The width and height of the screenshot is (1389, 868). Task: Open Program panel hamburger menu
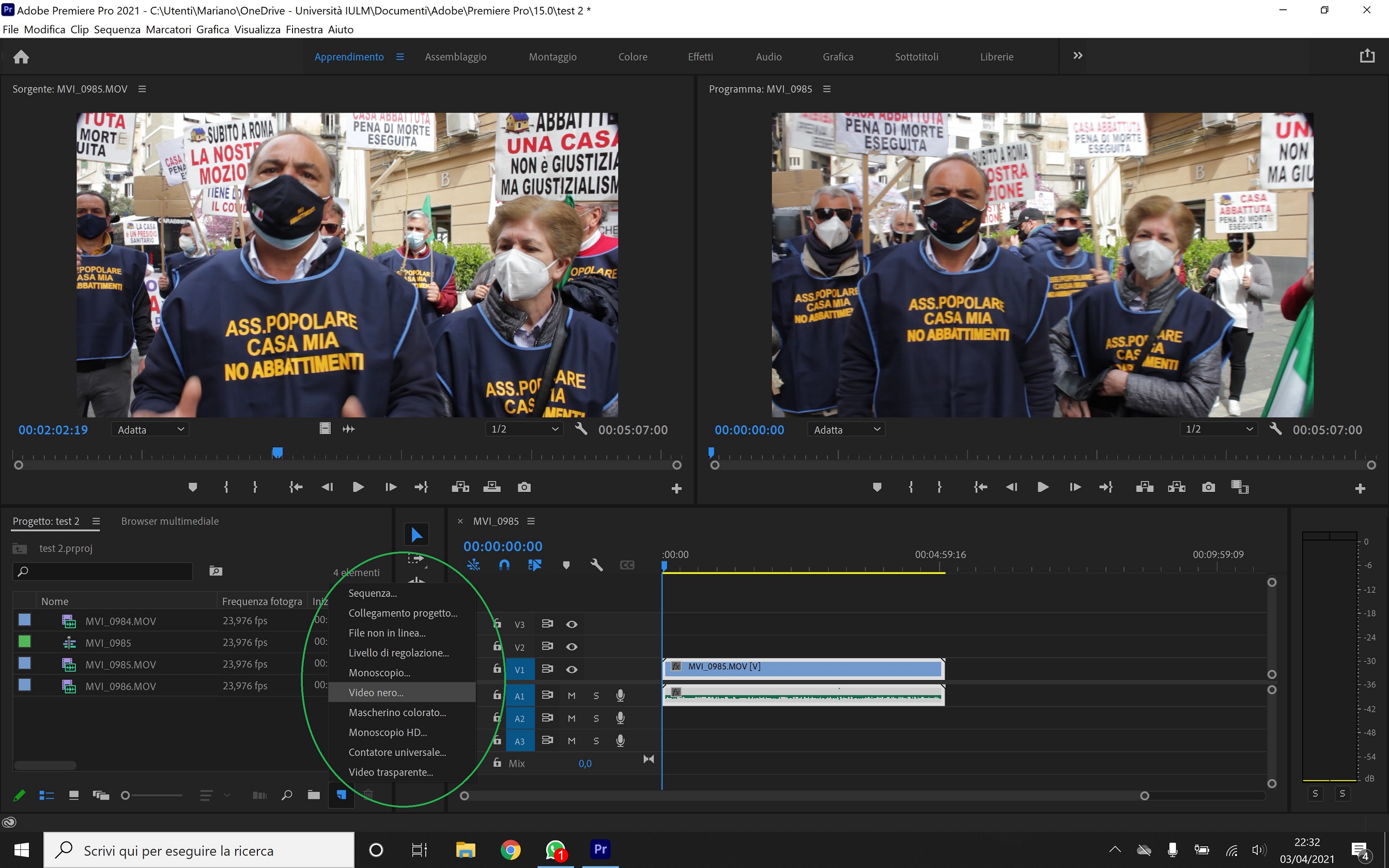point(827,89)
